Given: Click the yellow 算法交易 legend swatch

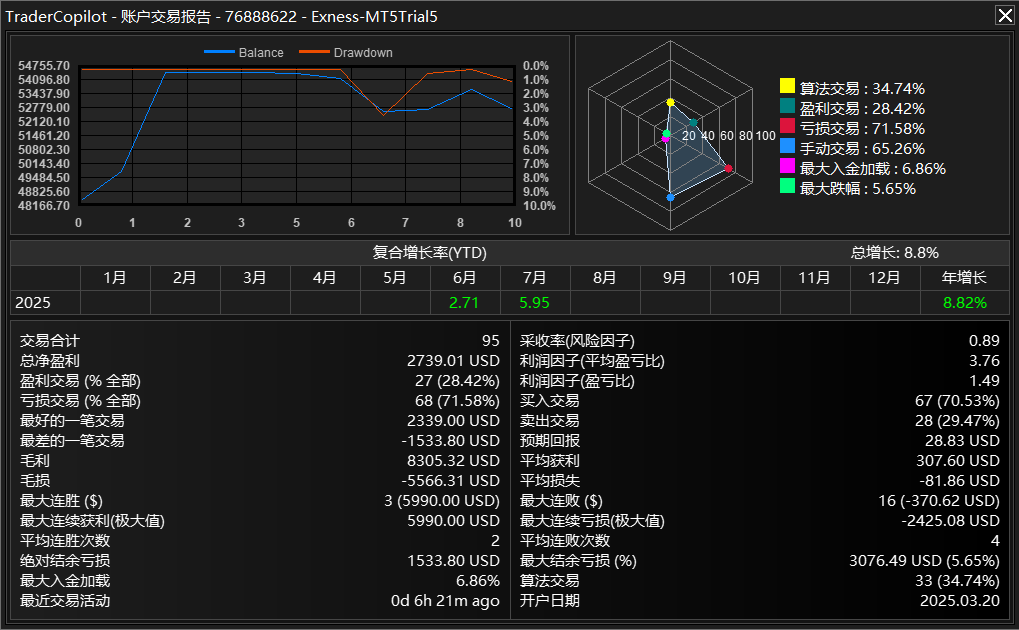Looking at the screenshot, I should point(787,86).
